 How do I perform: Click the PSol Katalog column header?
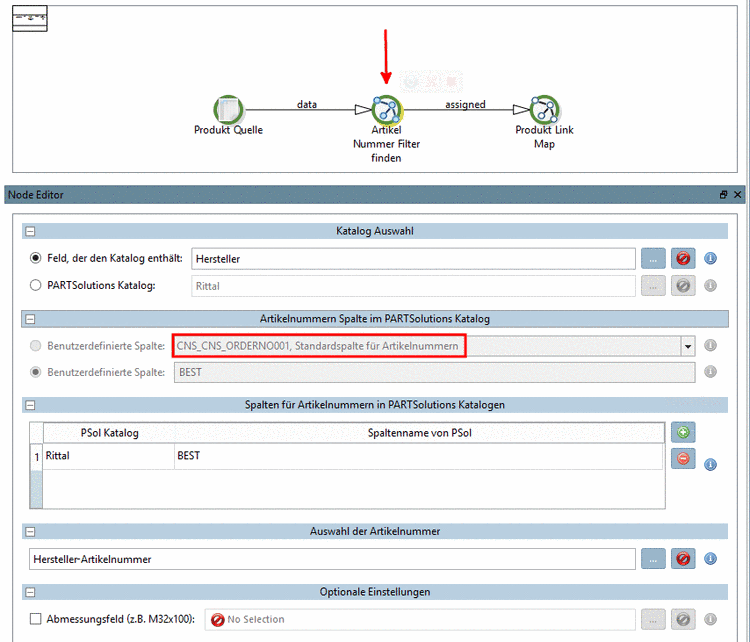coord(109,433)
